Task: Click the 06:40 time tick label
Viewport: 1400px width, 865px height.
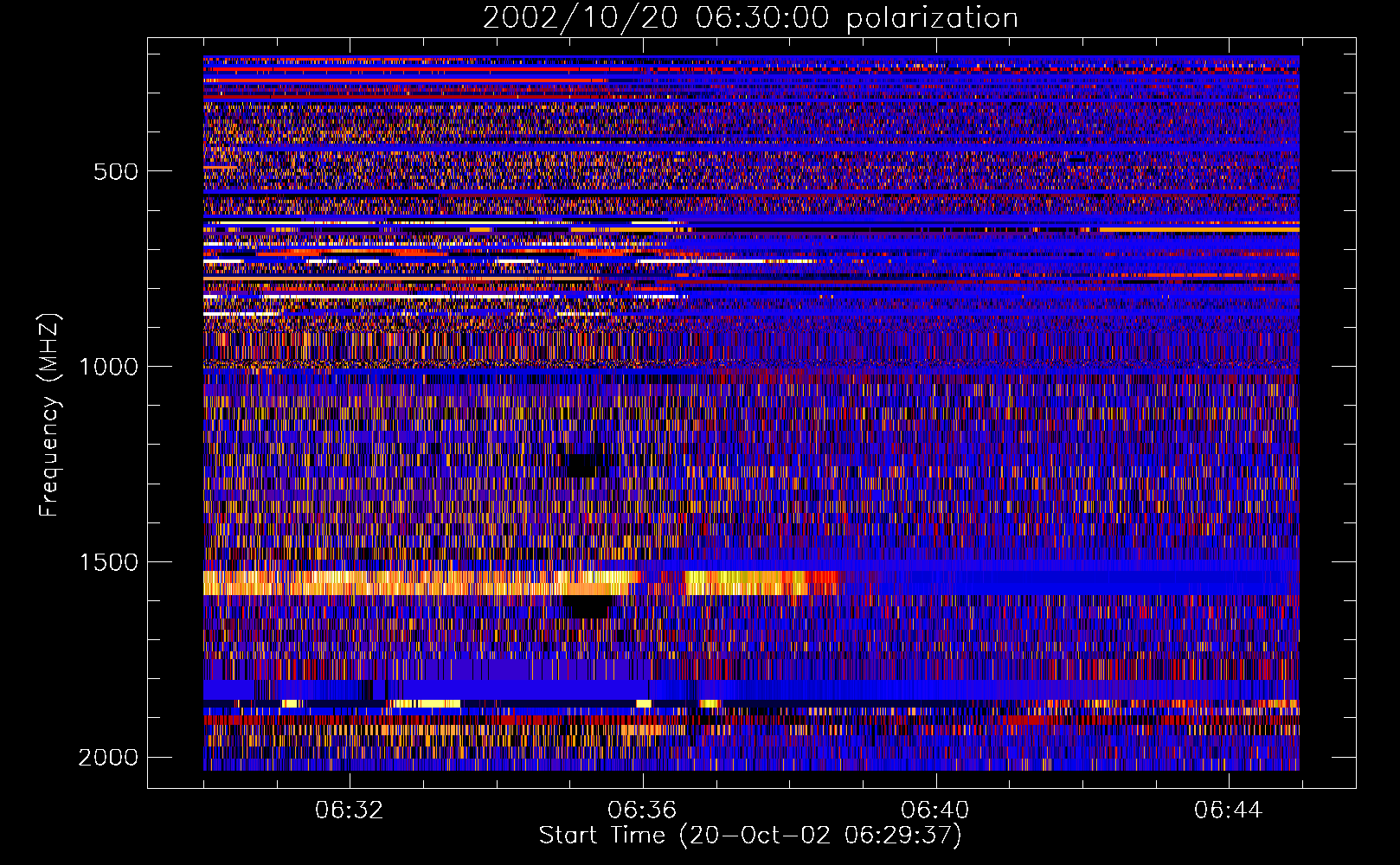Action: (935, 811)
